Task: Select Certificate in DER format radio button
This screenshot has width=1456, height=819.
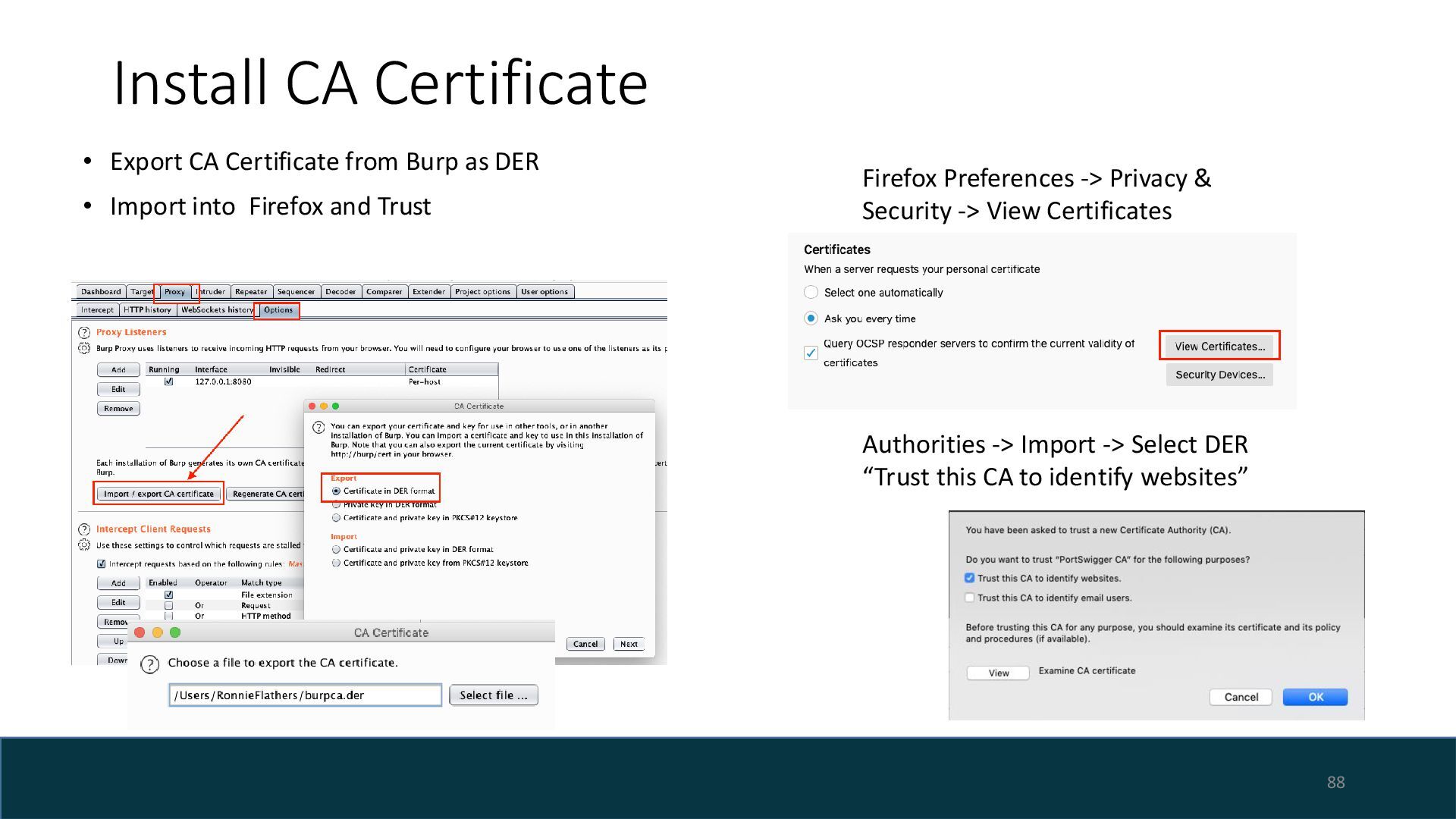Action: click(336, 491)
